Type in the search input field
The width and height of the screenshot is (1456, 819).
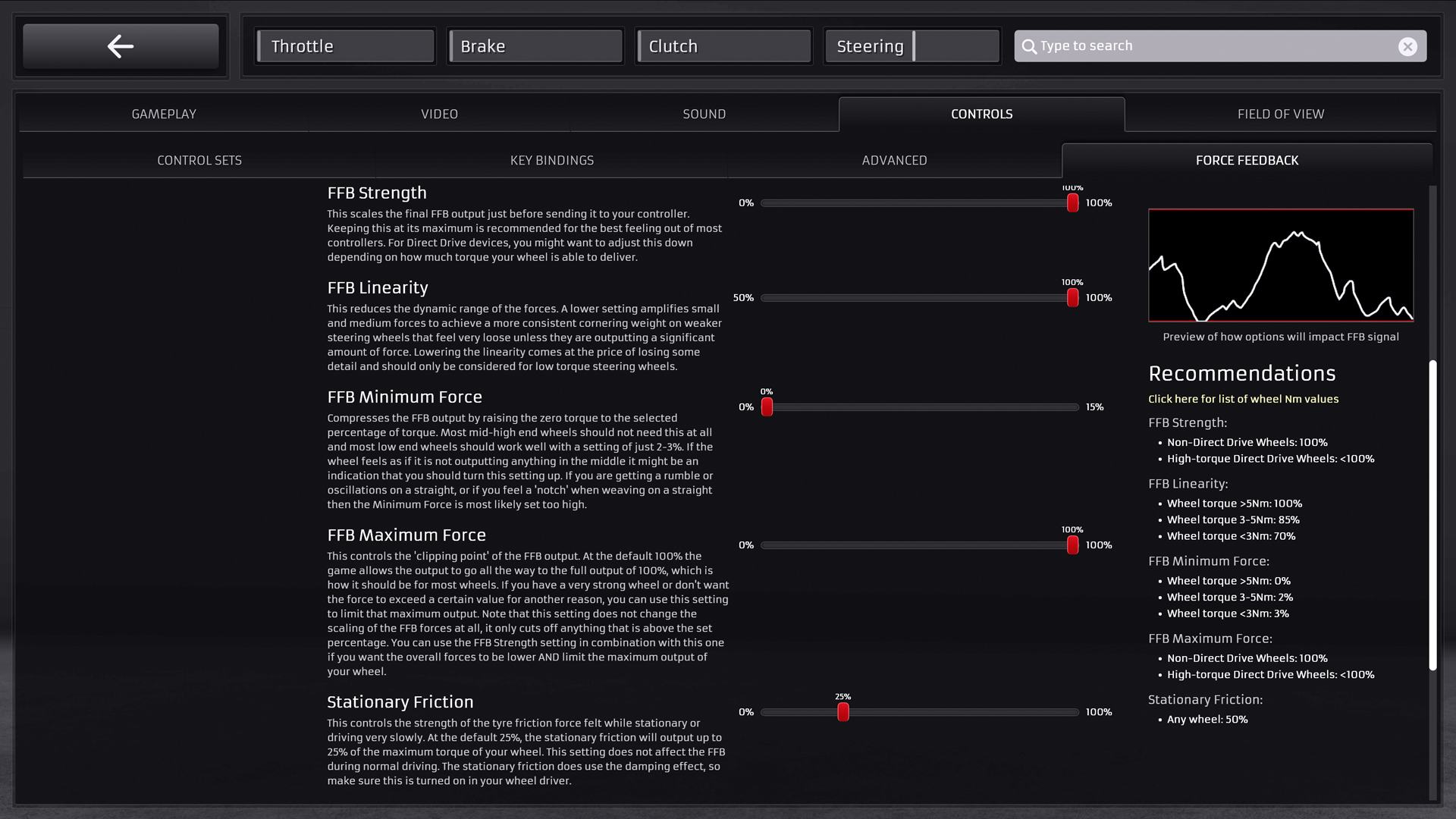(1213, 46)
